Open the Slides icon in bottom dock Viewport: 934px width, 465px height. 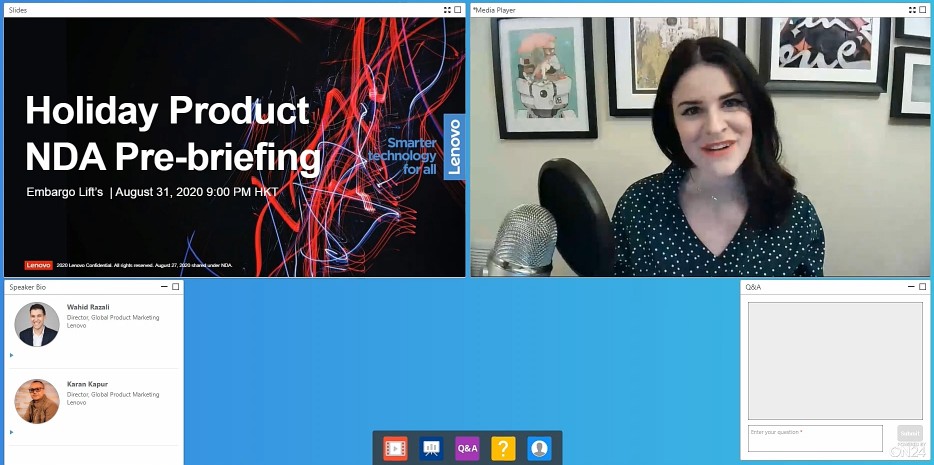coord(431,448)
